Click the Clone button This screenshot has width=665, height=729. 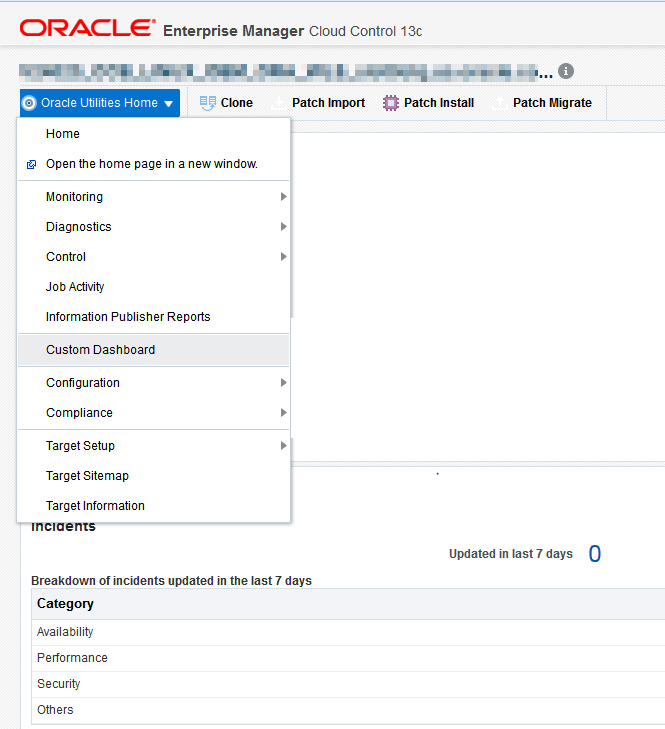pyautogui.click(x=226, y=103)
